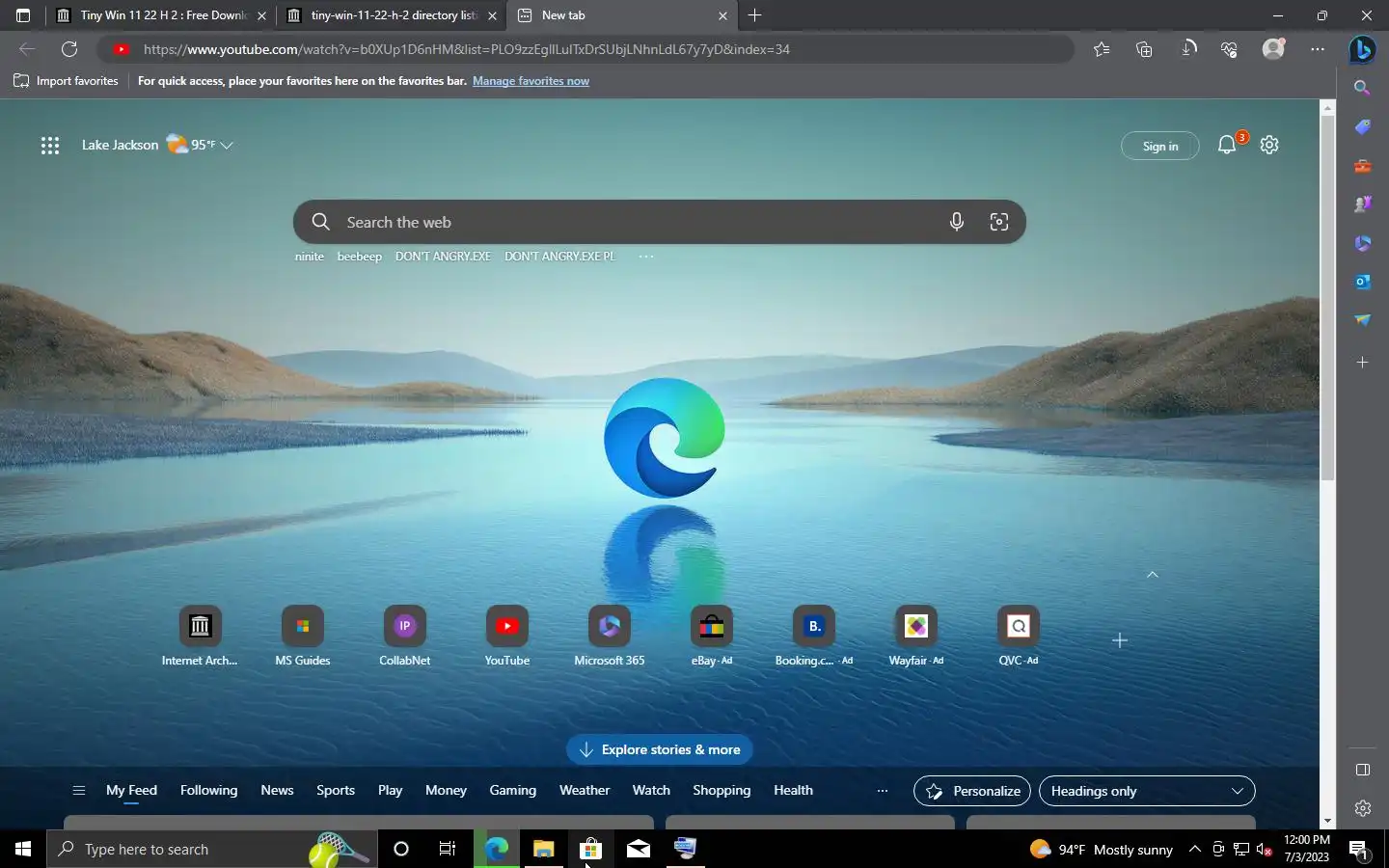Open the Drop paper-plane sidebar icon
Viewport: 1389px width, 868px height.
click(x=1362, y=320)
